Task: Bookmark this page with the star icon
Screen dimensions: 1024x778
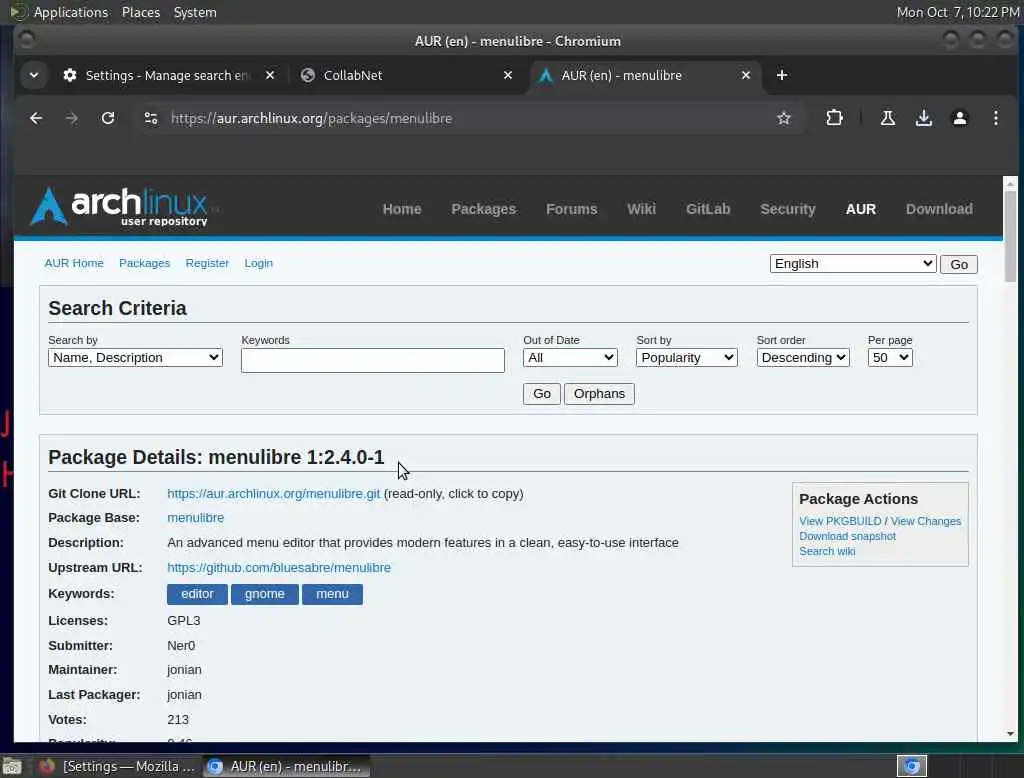Action: pyautogui.click(x=784, y=118)
